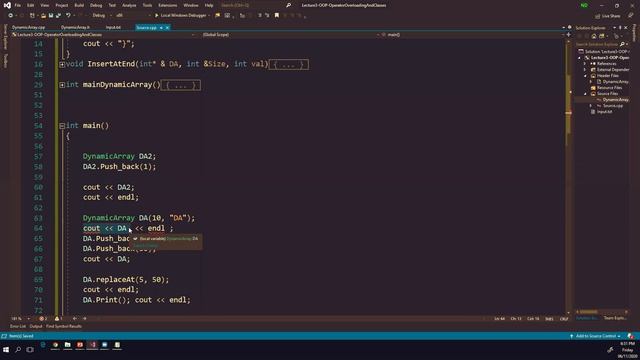
Task: Click the Live Share icon
Action: (597, 16)
